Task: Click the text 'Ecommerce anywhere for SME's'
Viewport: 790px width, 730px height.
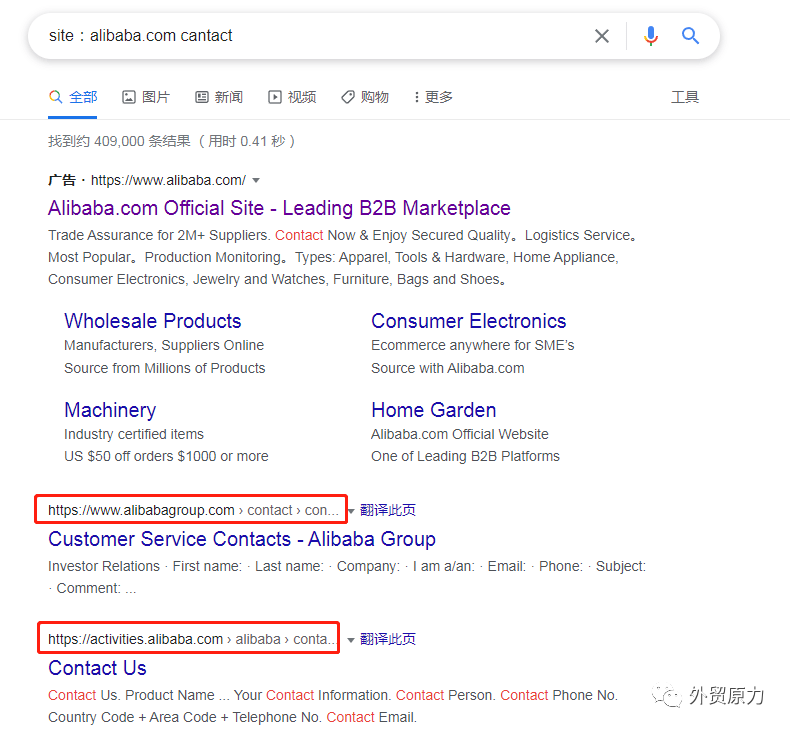Action: [473, 345]
